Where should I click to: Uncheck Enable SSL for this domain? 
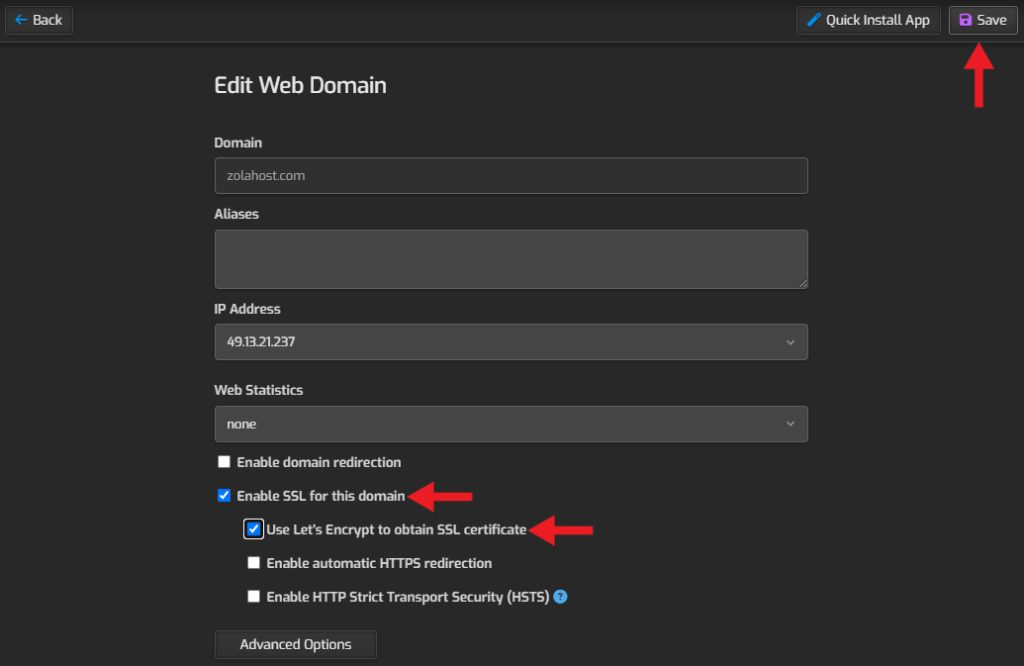pyautogui.click(x=224, y=495)
